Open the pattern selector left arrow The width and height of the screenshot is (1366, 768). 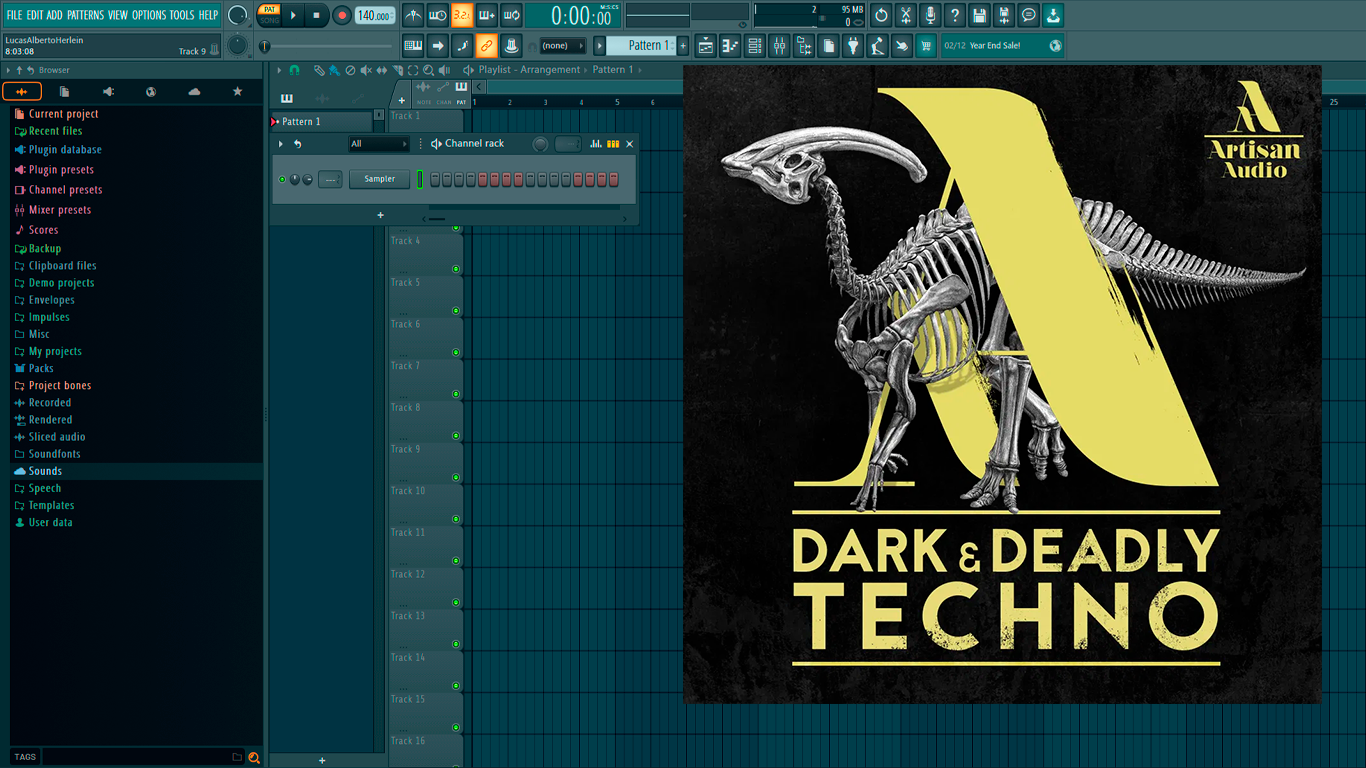600,46
